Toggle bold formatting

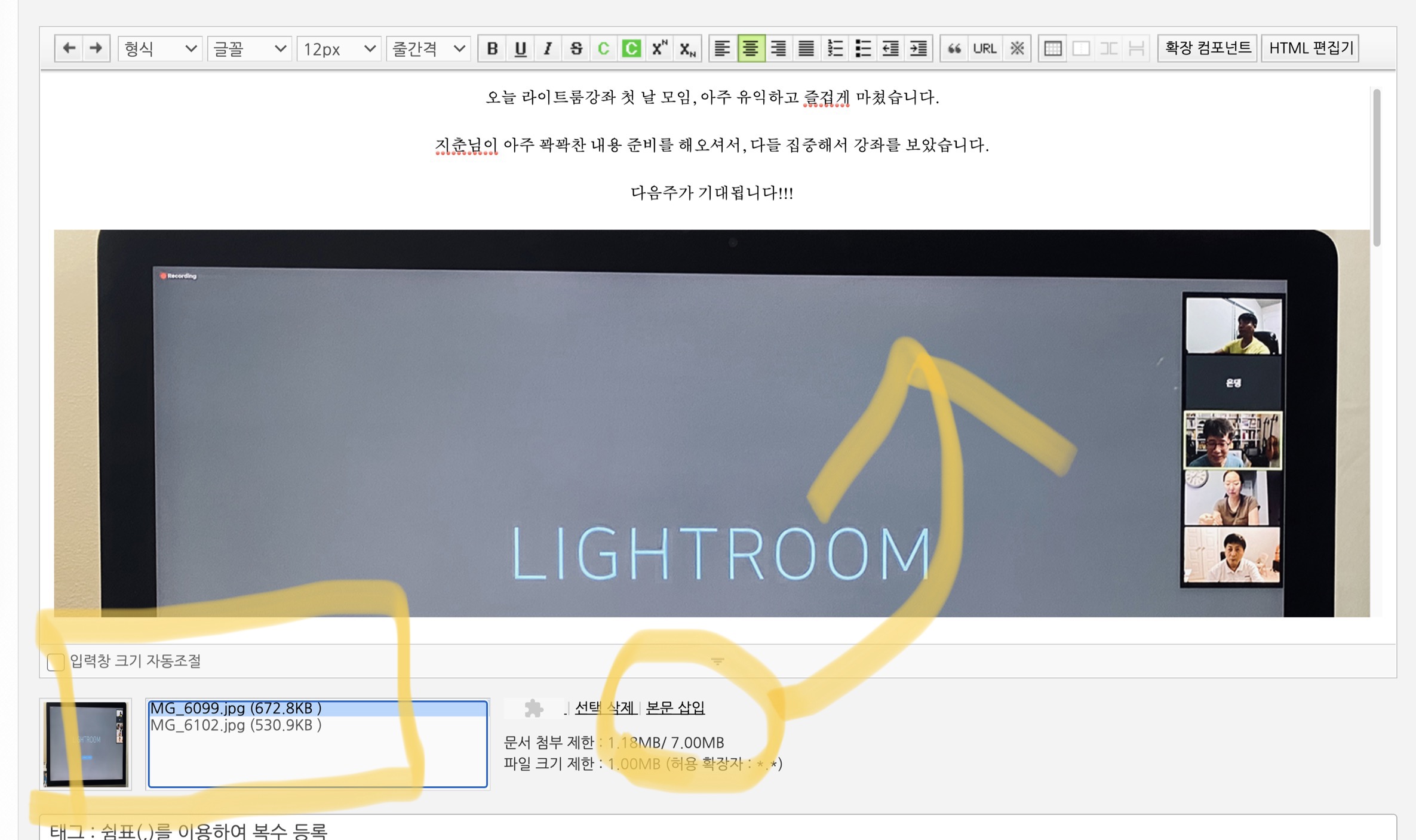pyautogui.click(x=492, y=48)
